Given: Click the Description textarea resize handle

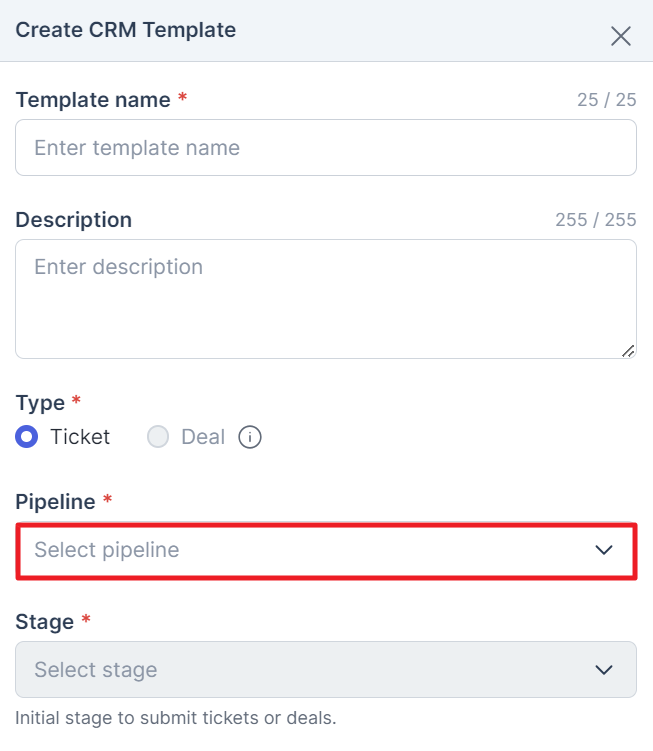Looking at the screenshot, I should pyautogui.click(x=628, y=351).
